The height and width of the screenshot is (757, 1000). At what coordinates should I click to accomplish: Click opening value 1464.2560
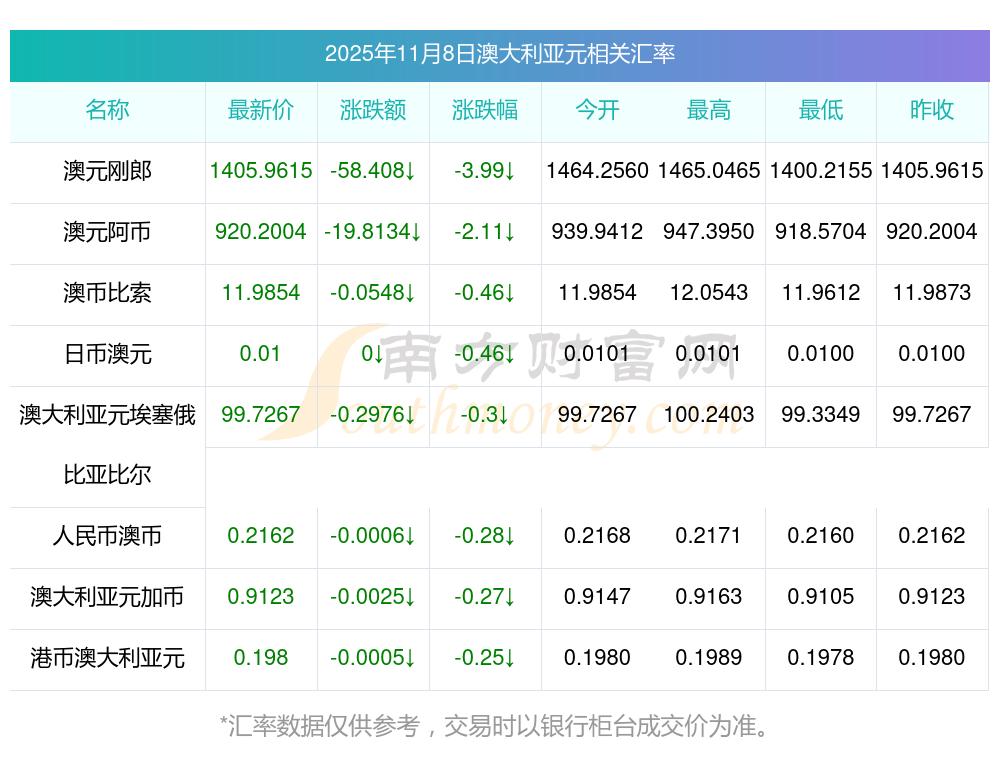(x=597, y=170)
